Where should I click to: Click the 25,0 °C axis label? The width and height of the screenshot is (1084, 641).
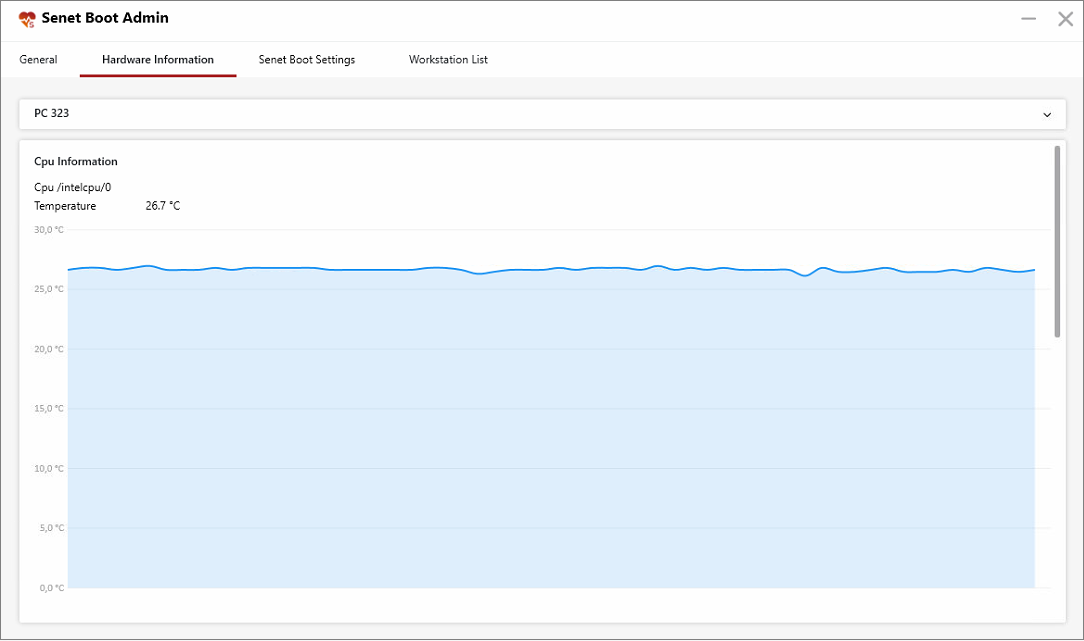pos(49,289)
